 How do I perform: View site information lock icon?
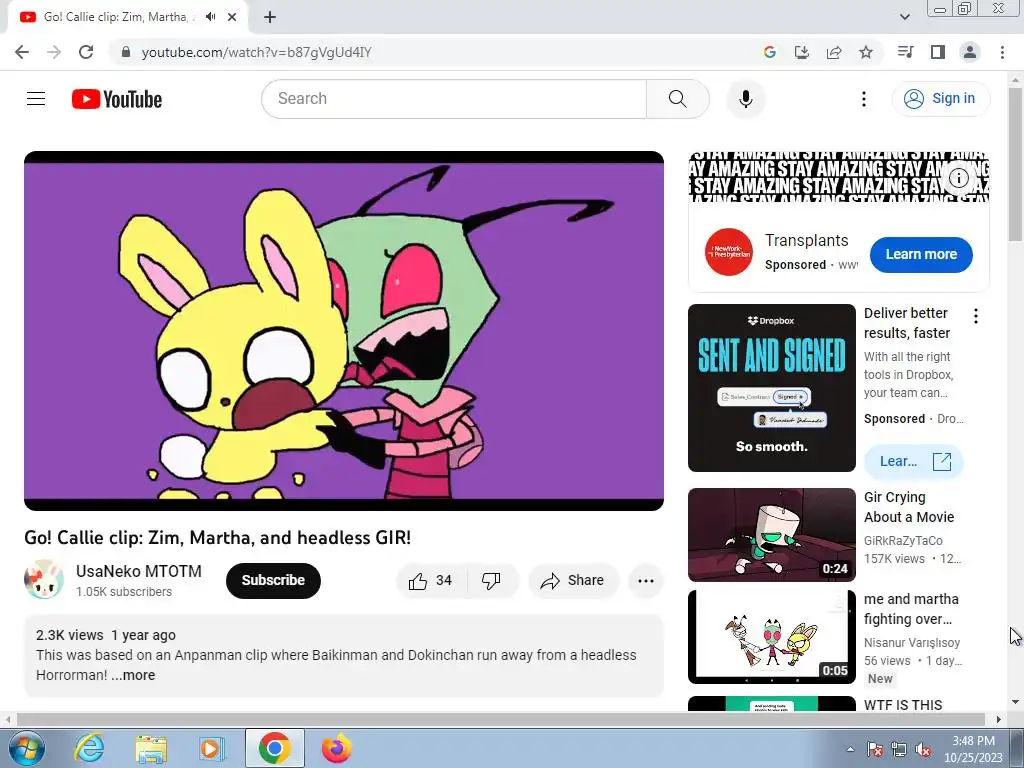[126, 52]
